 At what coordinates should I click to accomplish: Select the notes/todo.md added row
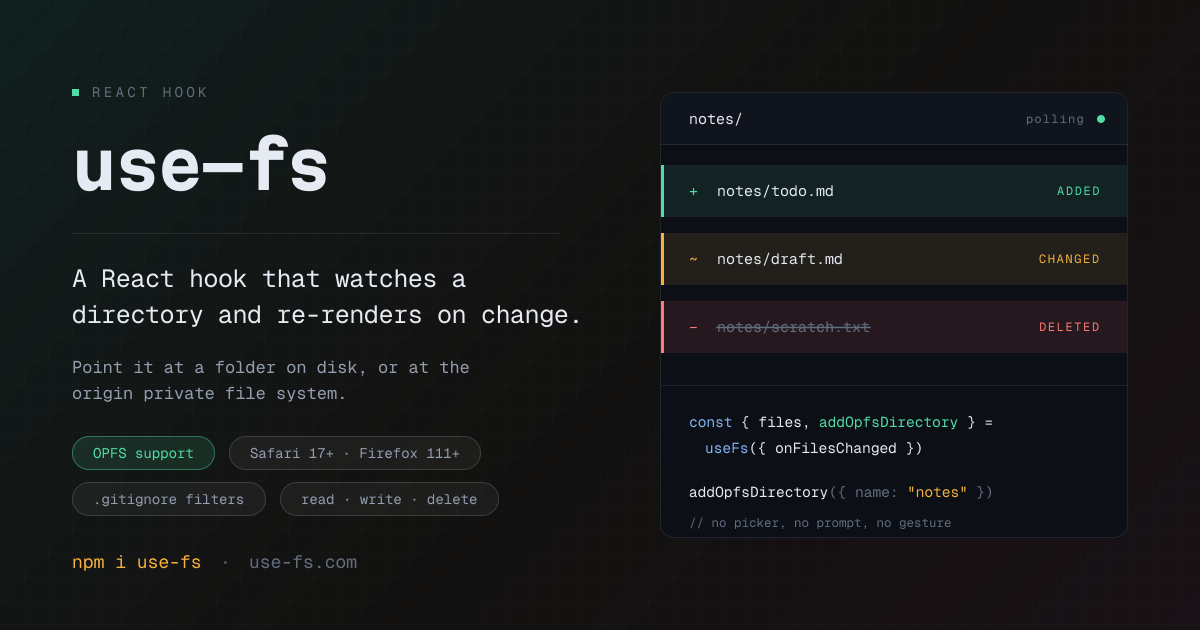(x=894, y=191)
